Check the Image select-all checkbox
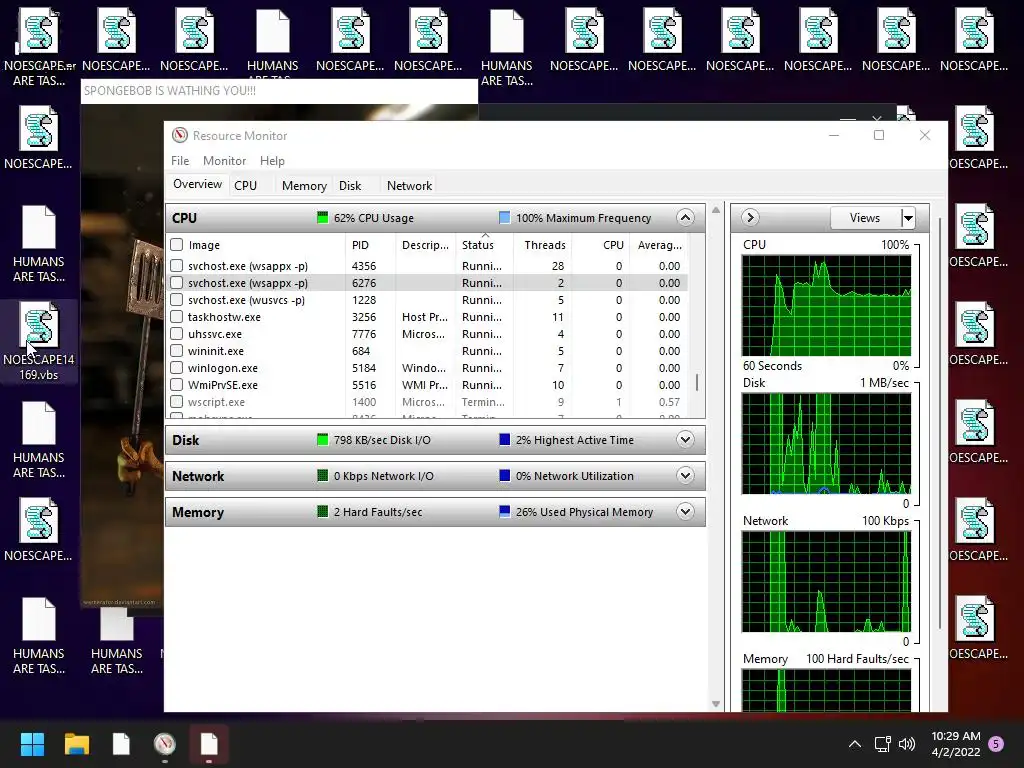The image size is (1024, 768). 176,245
